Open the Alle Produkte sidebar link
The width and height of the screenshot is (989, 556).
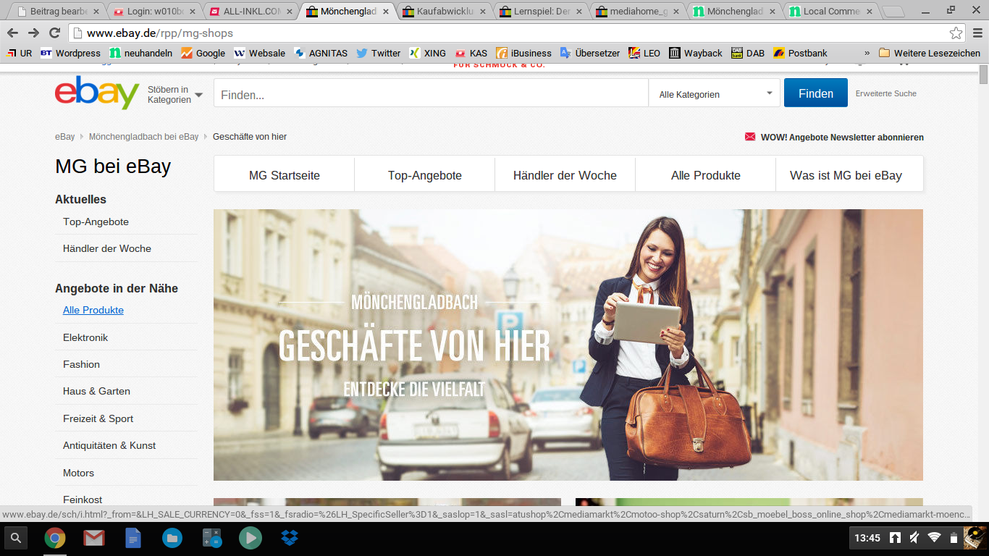pos(93,310)
